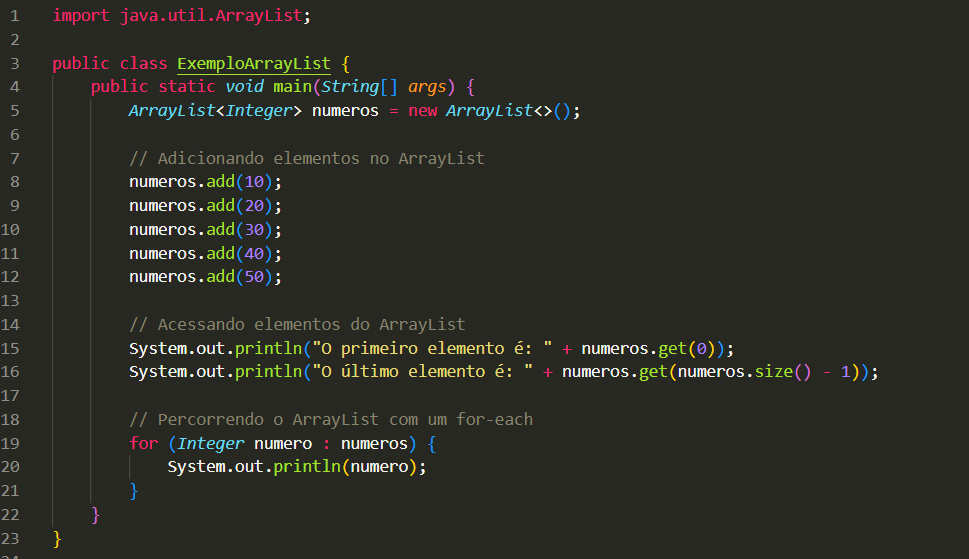Click line number 1 in the gutter

14,16
